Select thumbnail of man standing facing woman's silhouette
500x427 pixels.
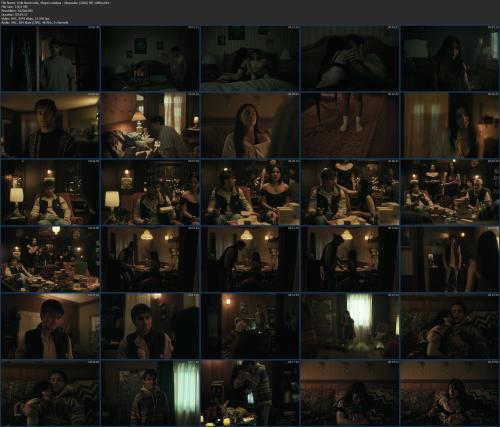pyautogui.click(x=450, y=259)
